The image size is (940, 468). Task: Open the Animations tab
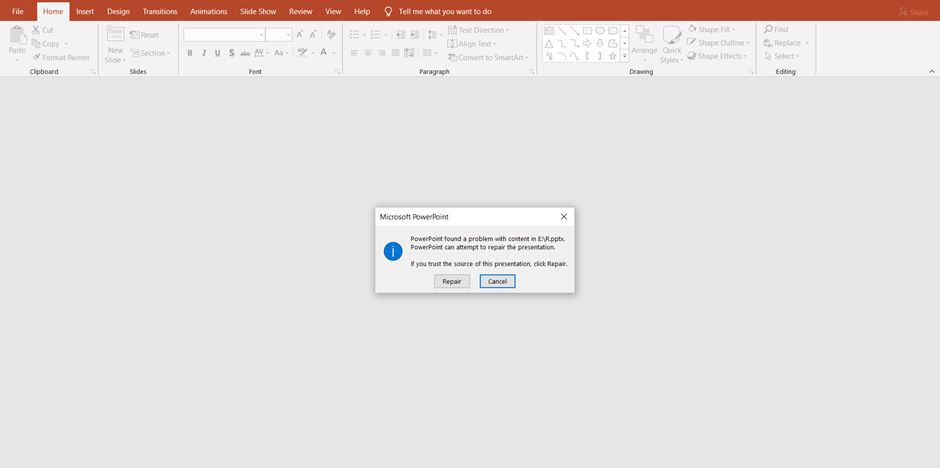[209, 11]
